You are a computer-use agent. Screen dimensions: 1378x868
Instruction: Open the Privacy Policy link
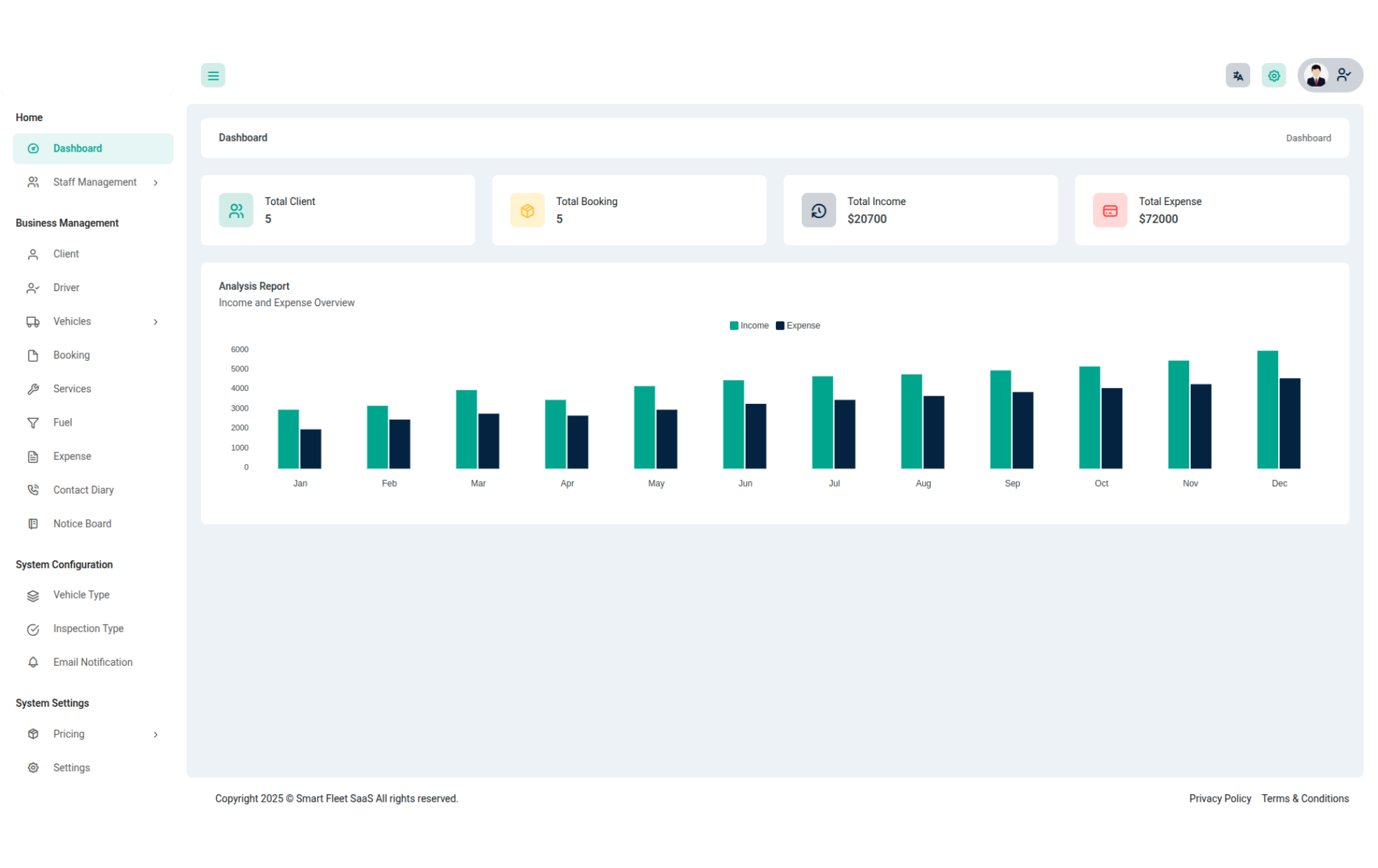(x=1219, y=799)
